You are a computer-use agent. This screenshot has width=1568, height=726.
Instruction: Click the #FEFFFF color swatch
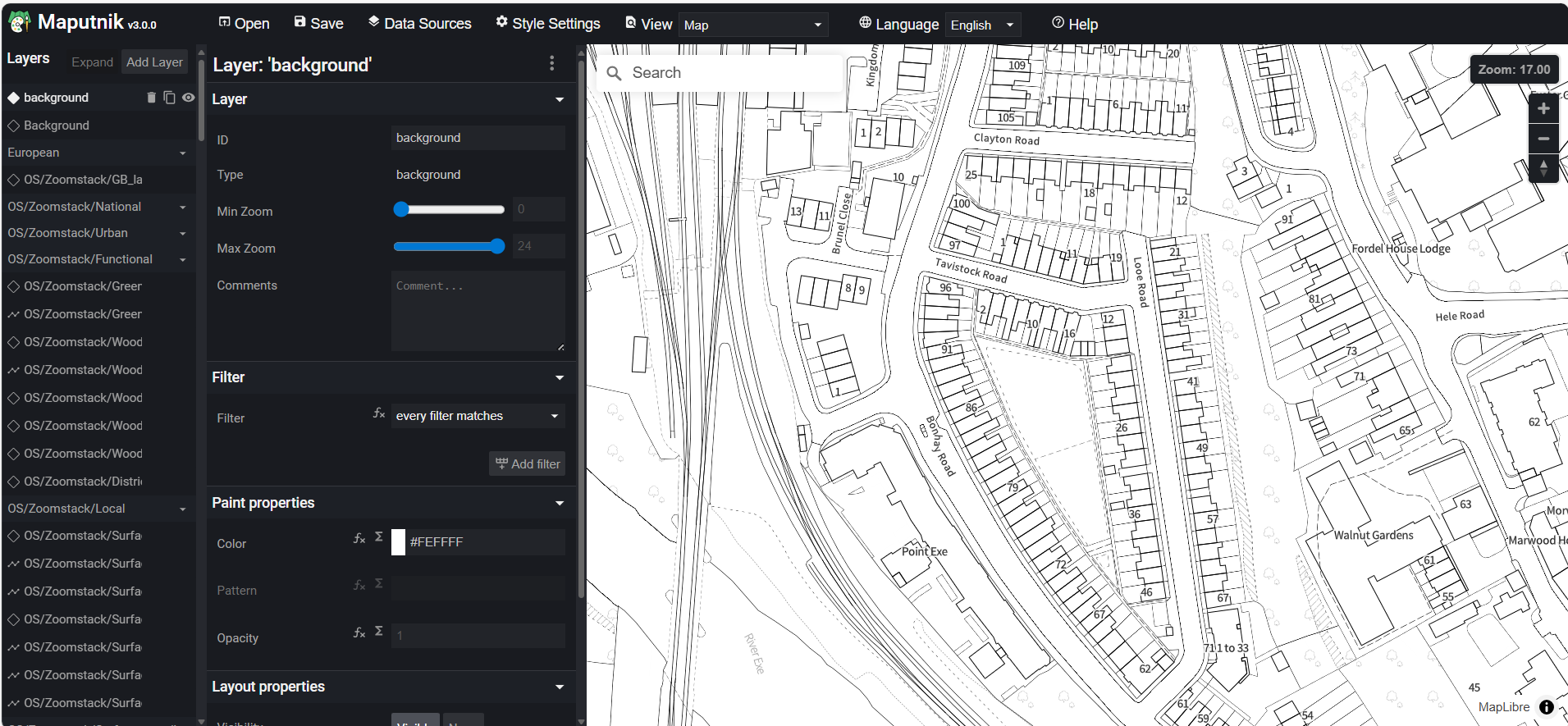click(398, 542)
